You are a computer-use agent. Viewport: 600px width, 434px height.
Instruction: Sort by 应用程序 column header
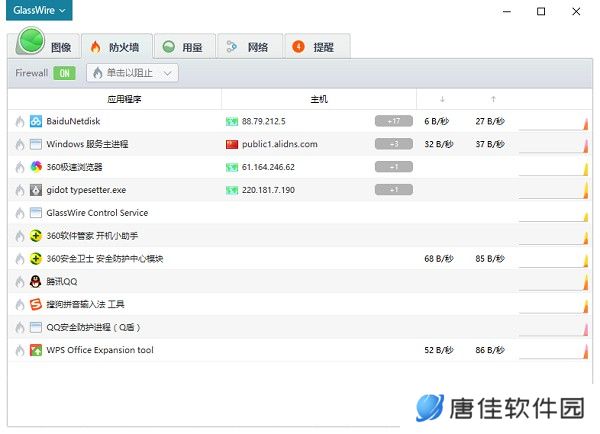[124, 100]
